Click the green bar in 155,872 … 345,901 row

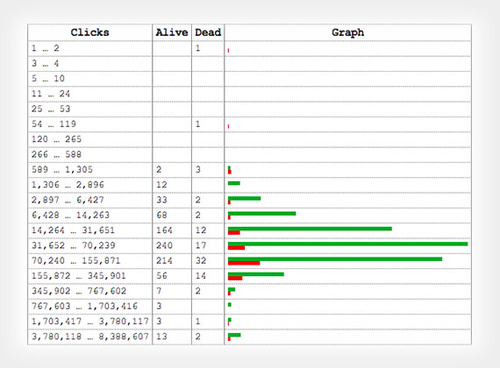pos(256,274)
